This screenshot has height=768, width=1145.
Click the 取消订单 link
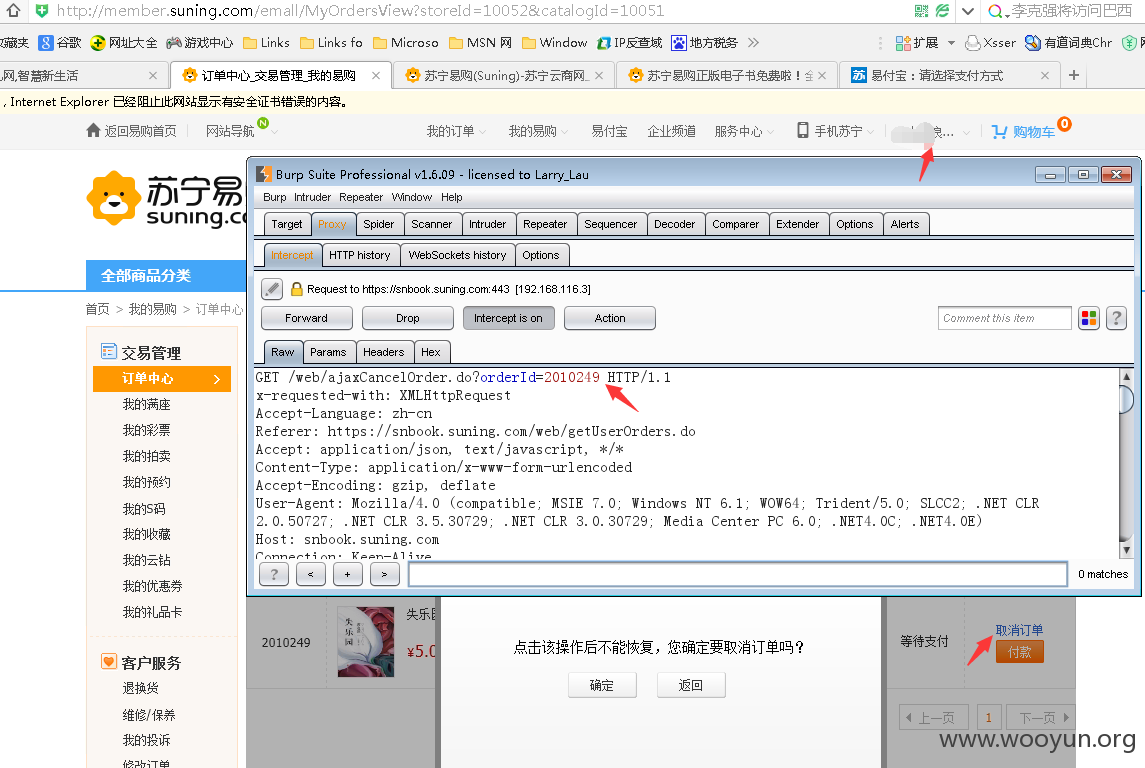coord(1019,630)
